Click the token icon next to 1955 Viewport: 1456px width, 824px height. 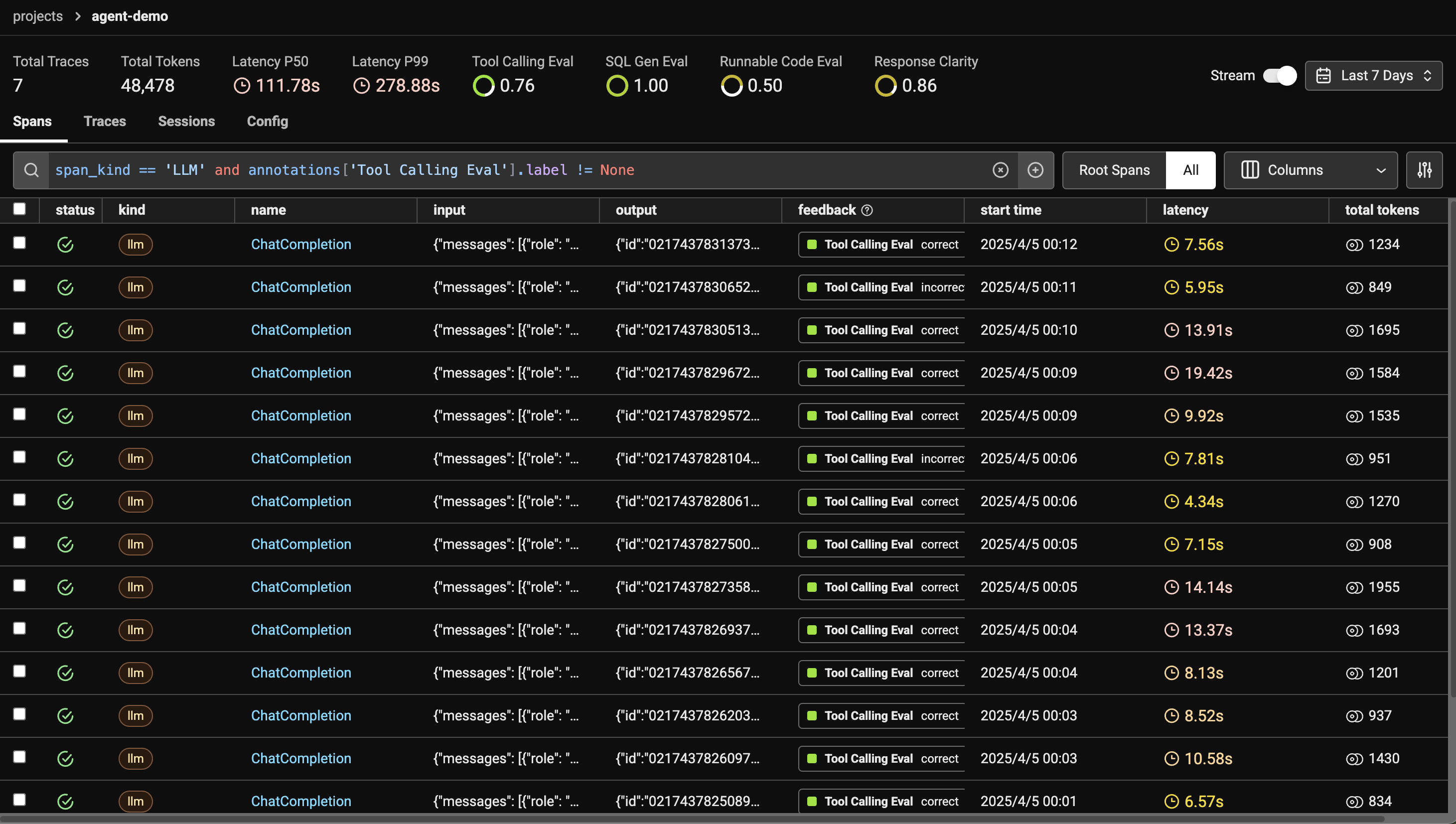[1354, 588]
